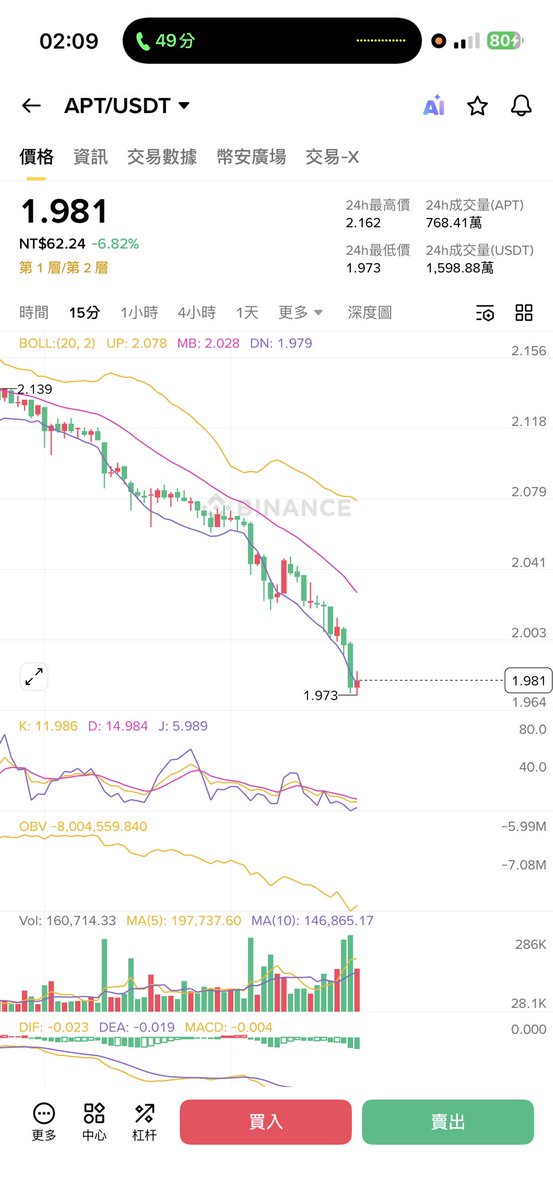This screenshot has height=1200, width=553.
Task: Tap the back arrow icon
Action: pos(31,106)
